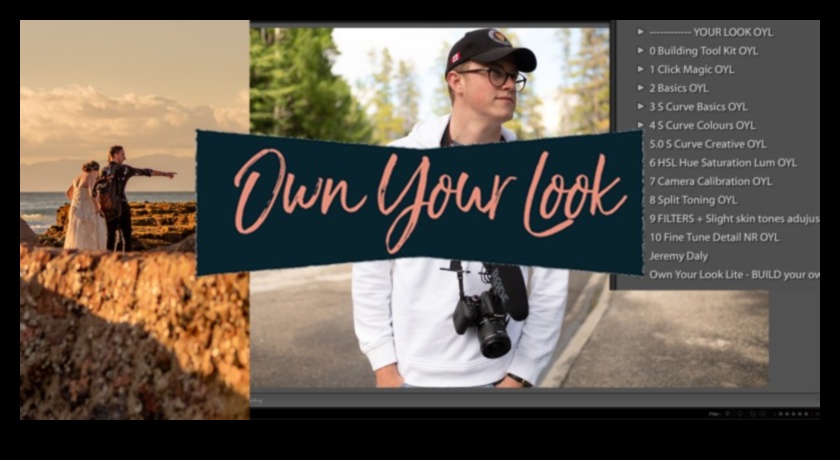This screenshot has height=460, width=840.
Task: Select 9 FILTERS + Slight skin tones group
Action: point(732,218)
